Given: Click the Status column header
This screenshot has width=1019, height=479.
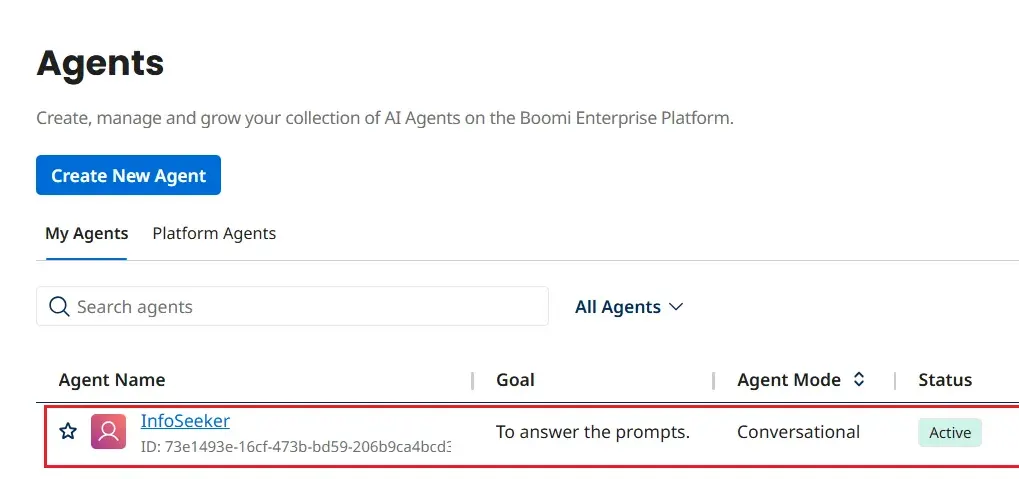Looking at the screenshot, I should coord(945,380).
